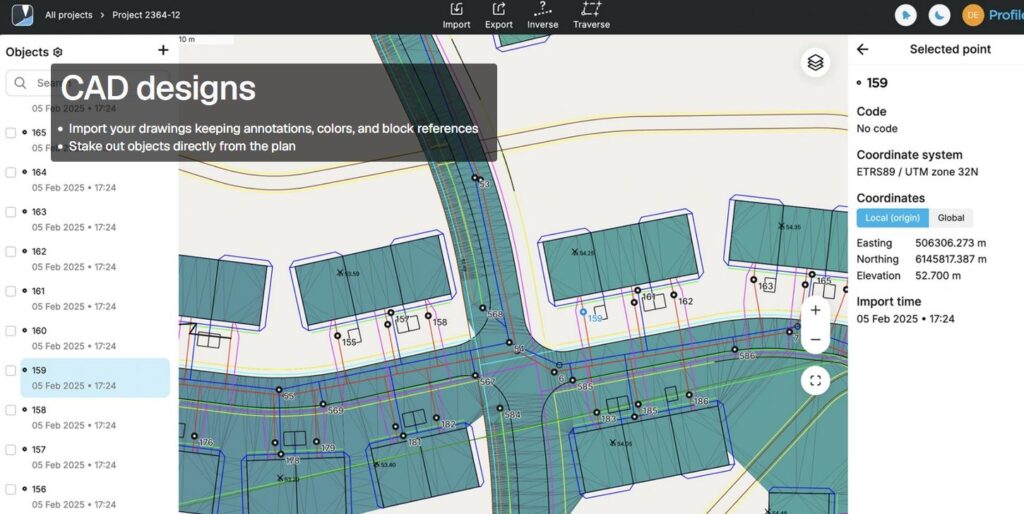
Task: Open Objects settings gear
Action: coord(58,52)
